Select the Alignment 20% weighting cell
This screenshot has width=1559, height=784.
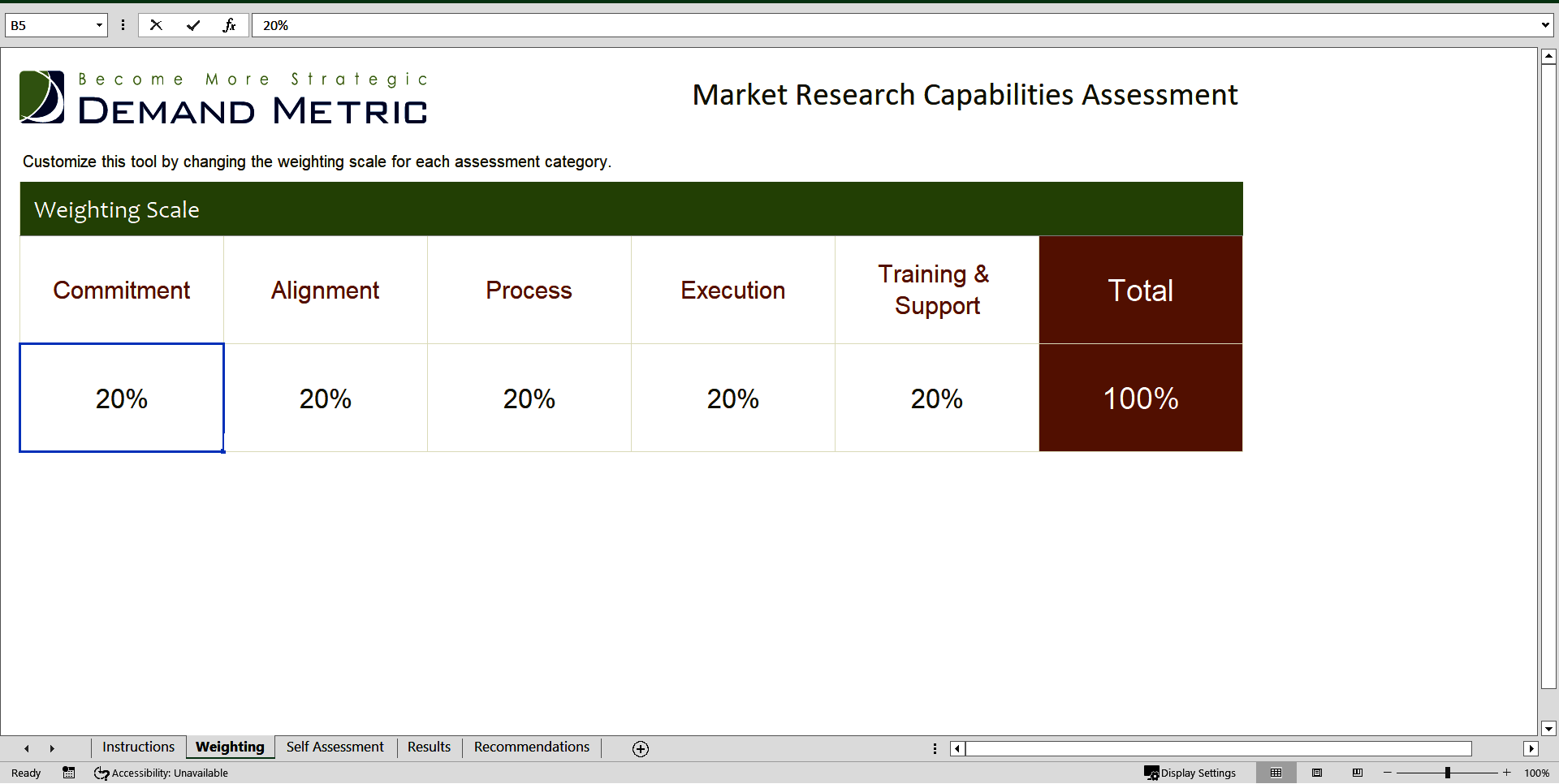pos(325,398)
